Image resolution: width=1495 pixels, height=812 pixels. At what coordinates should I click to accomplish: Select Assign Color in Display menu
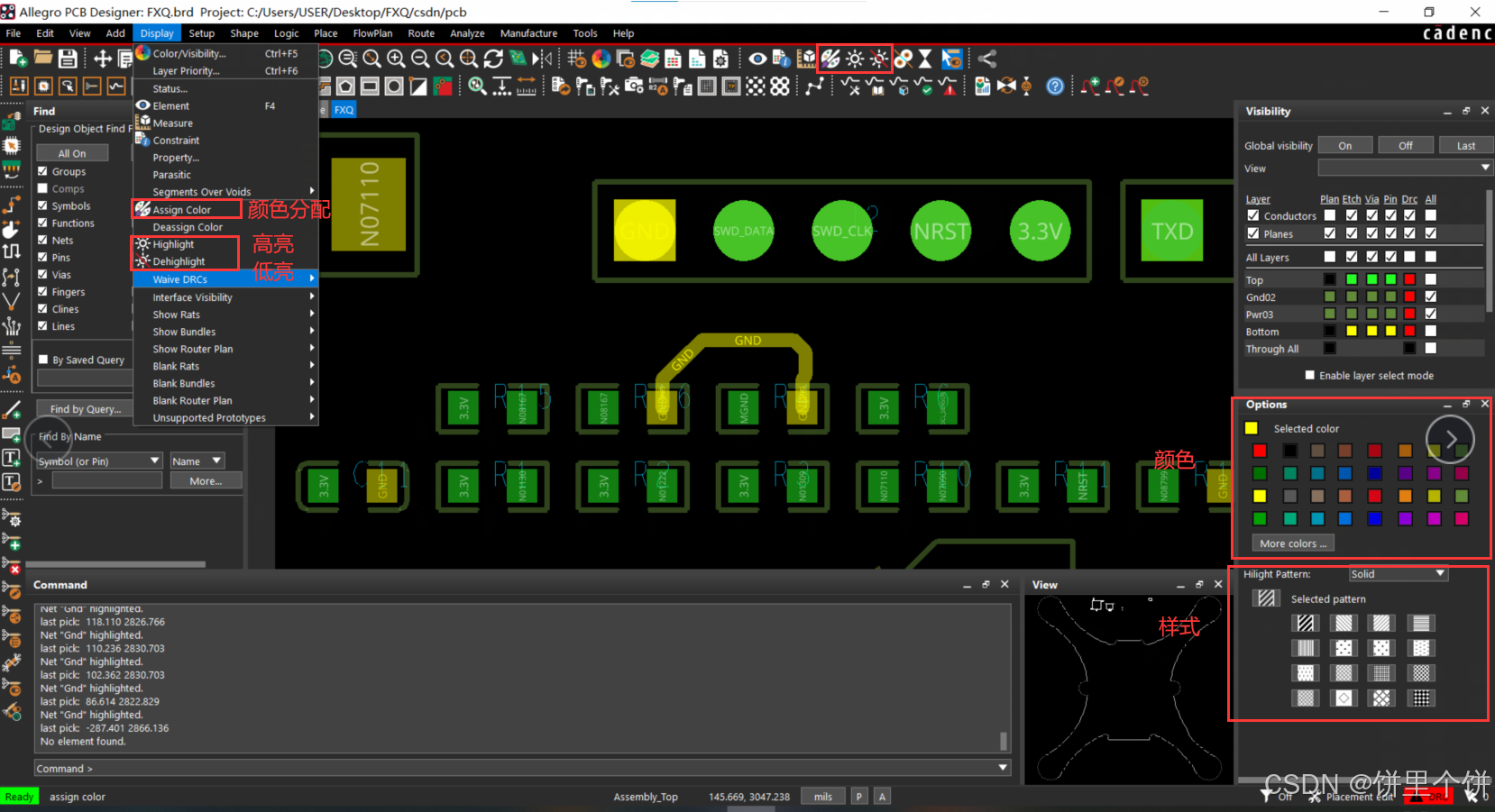point(182,209)
